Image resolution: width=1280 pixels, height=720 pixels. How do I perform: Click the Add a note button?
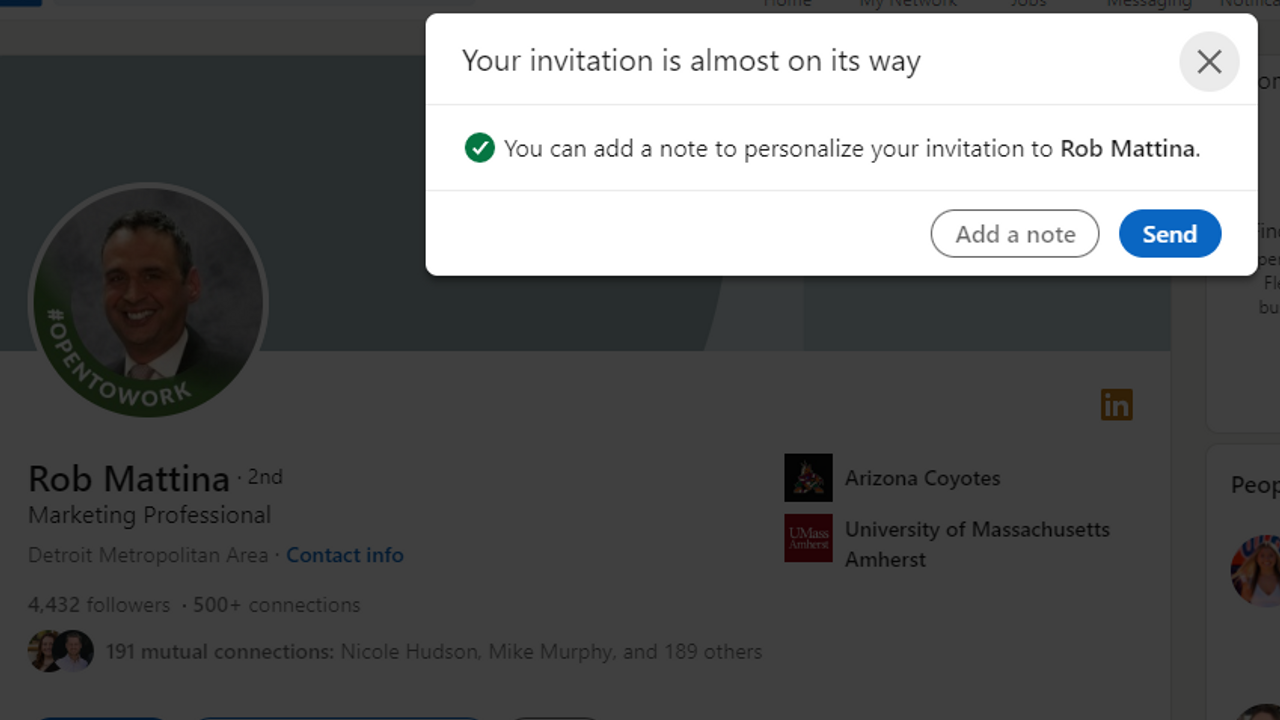[x=1014, y=234]
